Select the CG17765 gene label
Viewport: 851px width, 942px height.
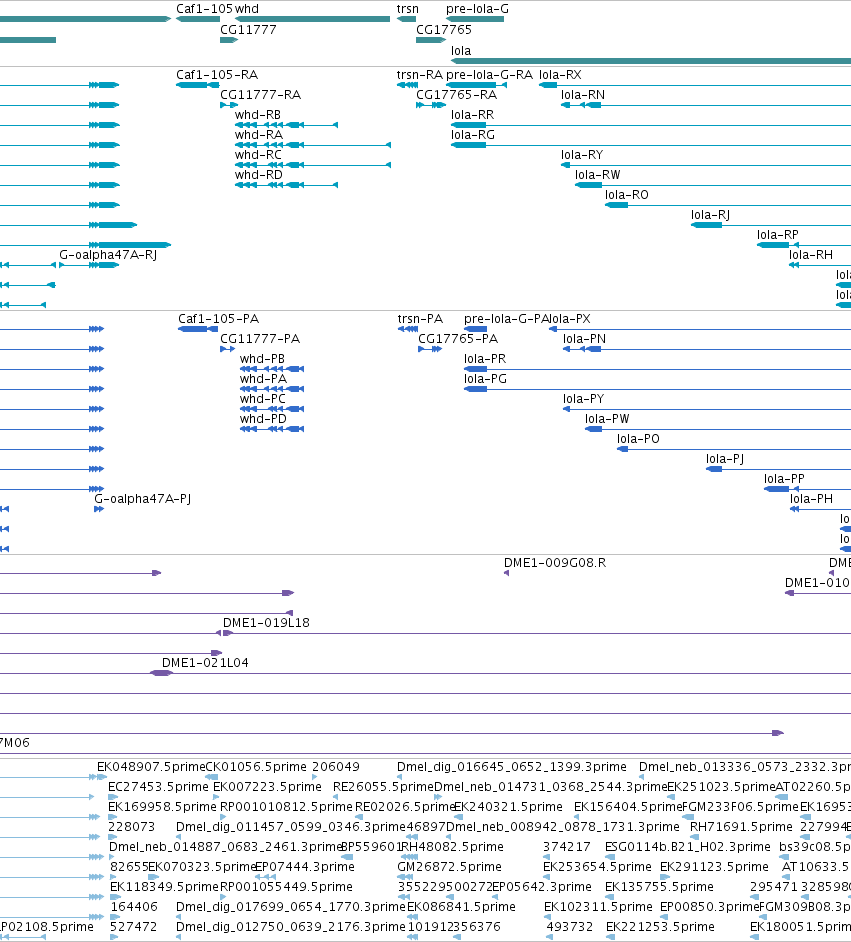click(x=444, y=29)
